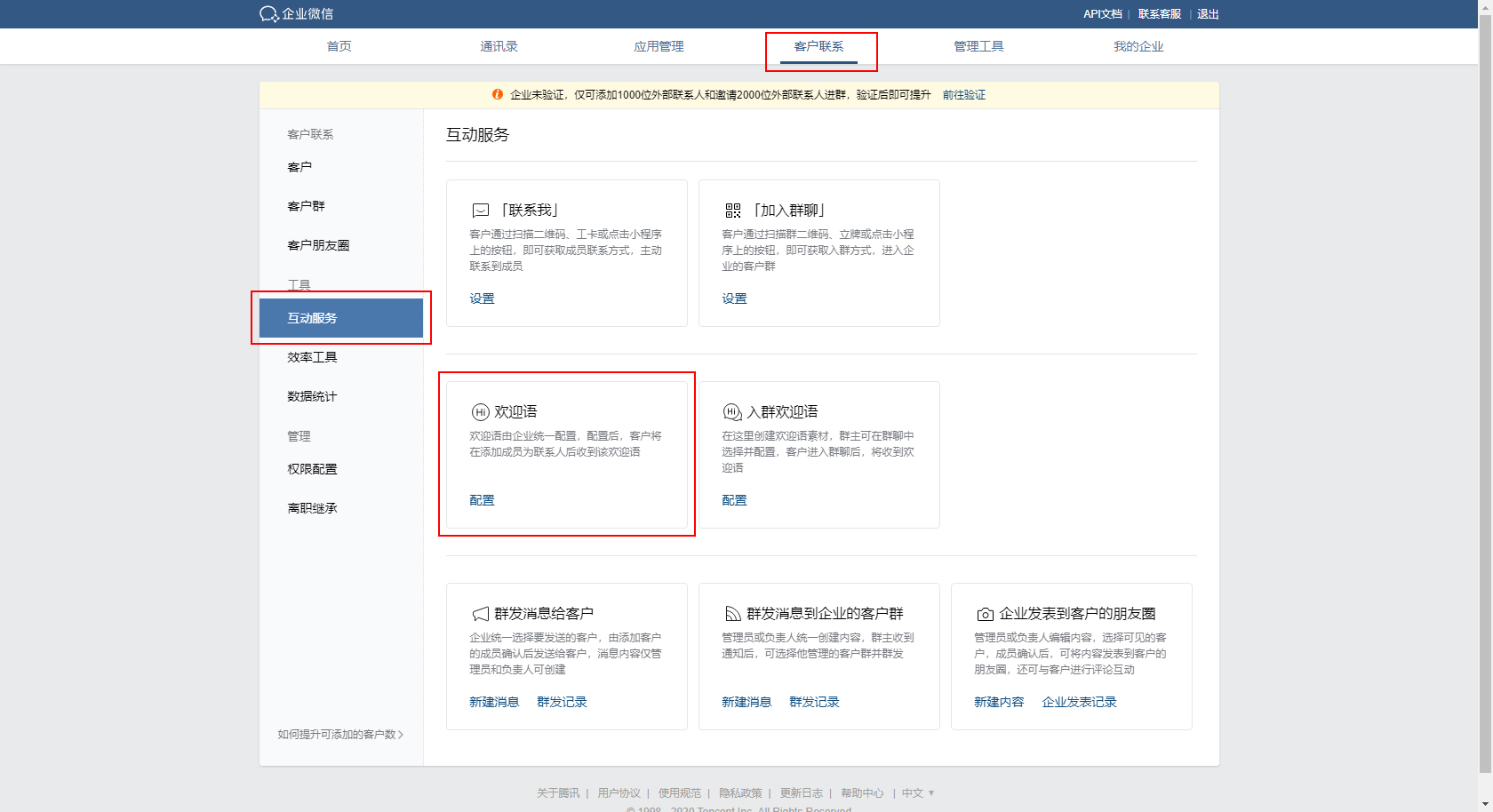Open 隐私政策 footer link

[x=740, y=793]
